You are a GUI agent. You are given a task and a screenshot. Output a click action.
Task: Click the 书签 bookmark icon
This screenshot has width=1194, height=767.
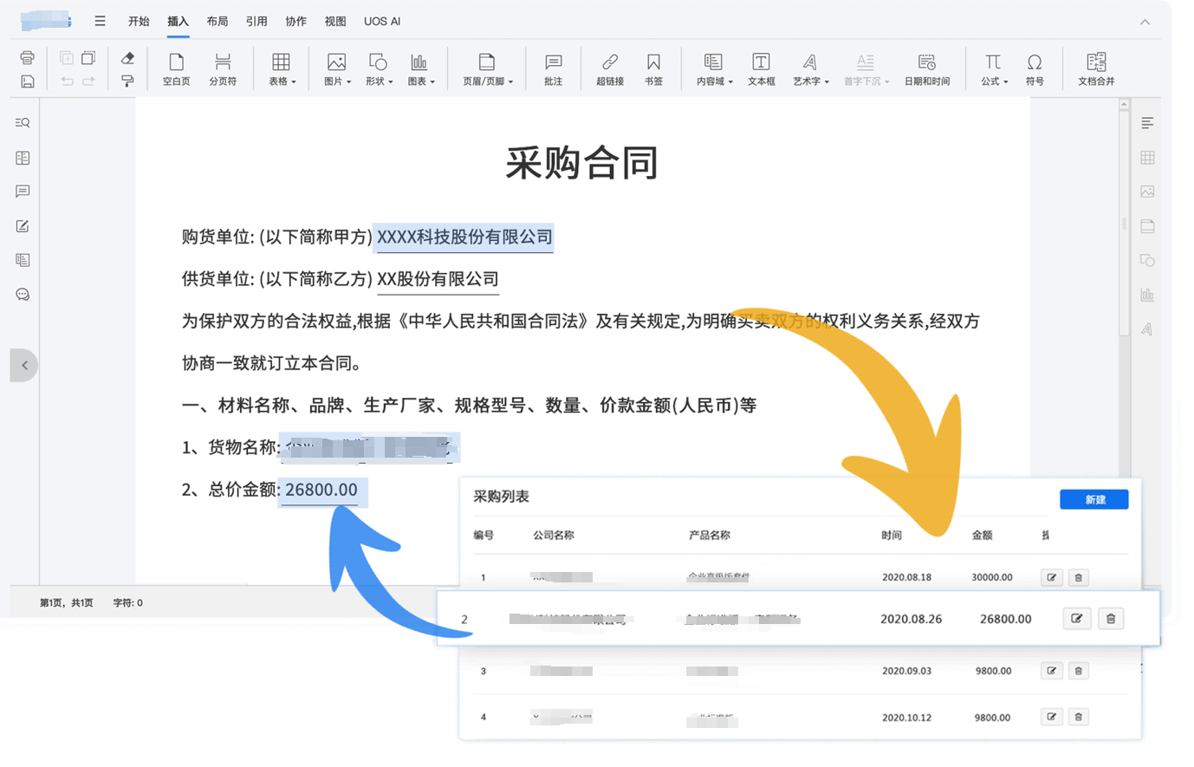(653, 69)
